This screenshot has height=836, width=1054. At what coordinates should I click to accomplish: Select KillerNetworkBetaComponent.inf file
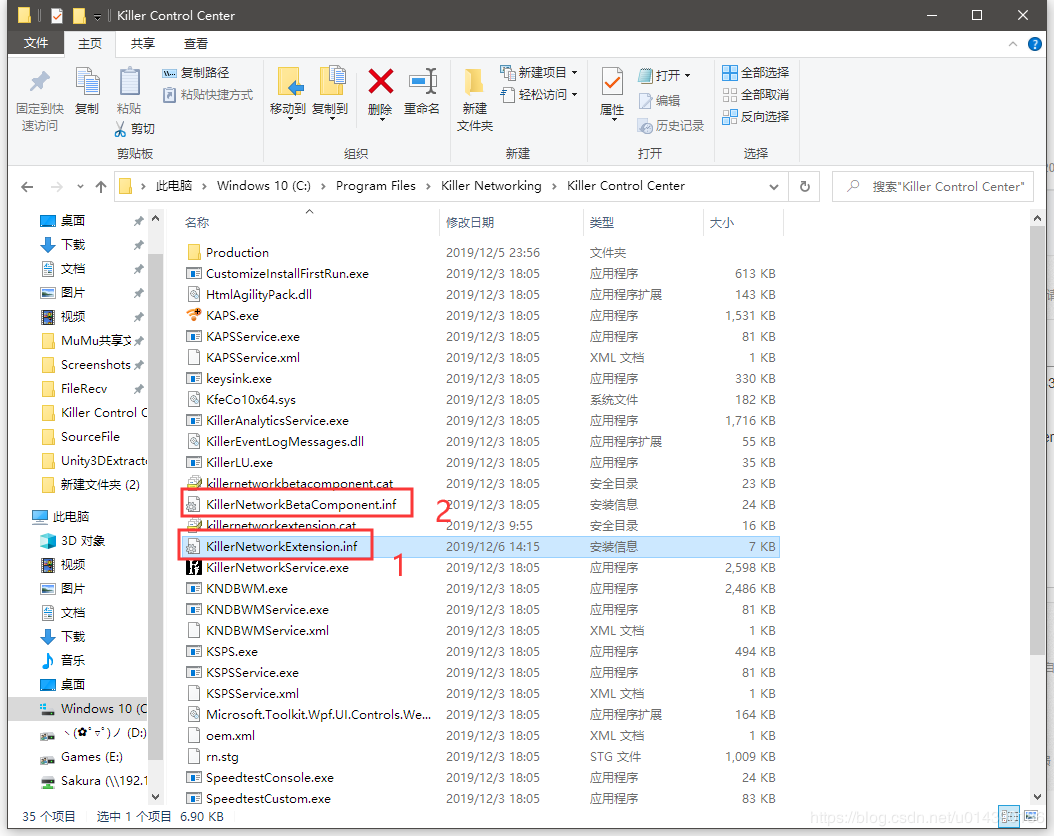pyautogui.click(x=301, y=505)
